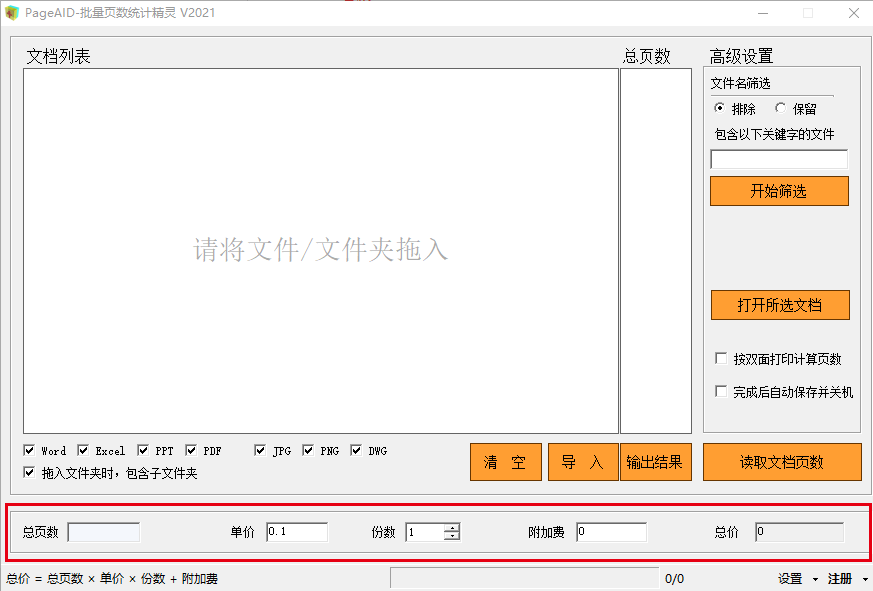Toggle 拖入文件夹时，包含子文件夹 checkbox
The image size is (873, 591).
[x=30, y=473]
